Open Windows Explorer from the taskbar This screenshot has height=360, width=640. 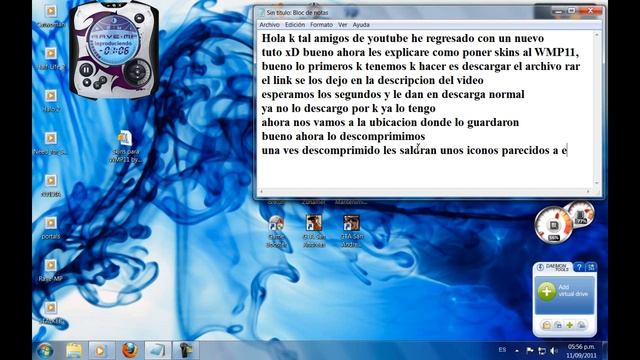[74, 350]
